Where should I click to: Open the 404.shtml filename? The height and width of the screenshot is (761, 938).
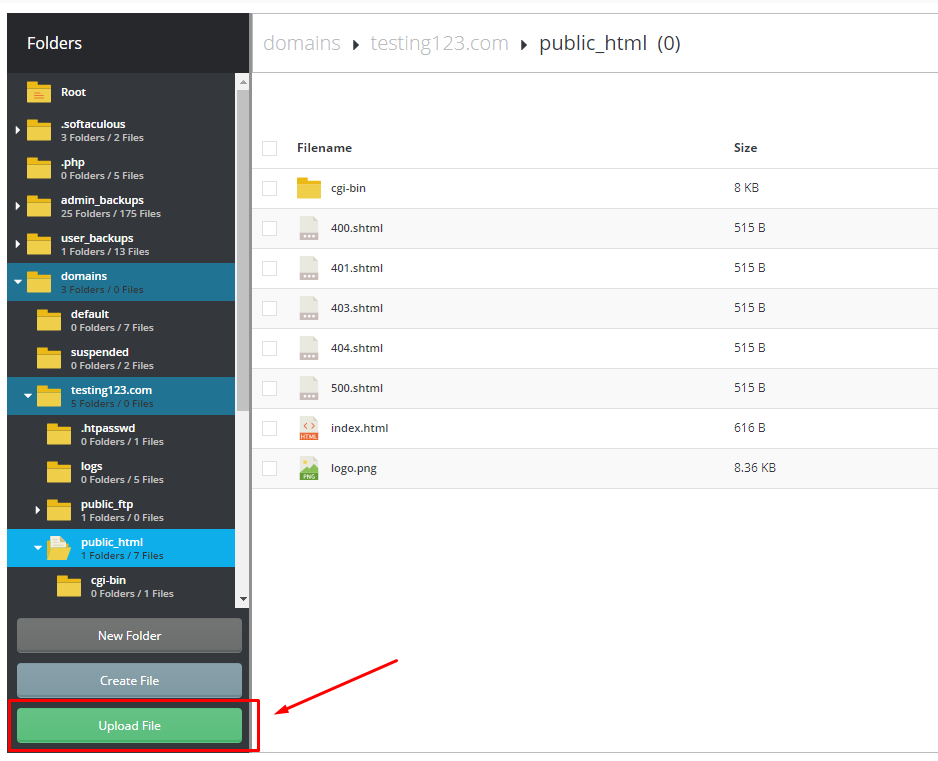(x=357, y=348)
